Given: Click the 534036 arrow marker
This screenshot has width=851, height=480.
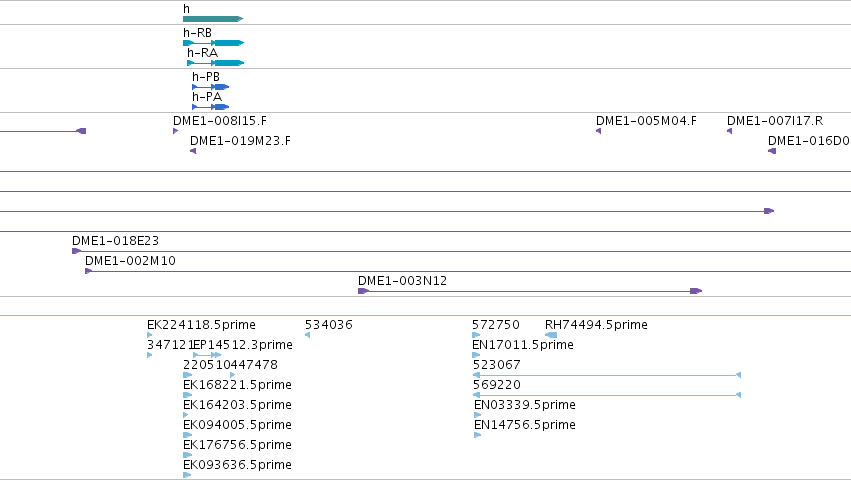Looking at the screenshot, I should pos(307,335).
